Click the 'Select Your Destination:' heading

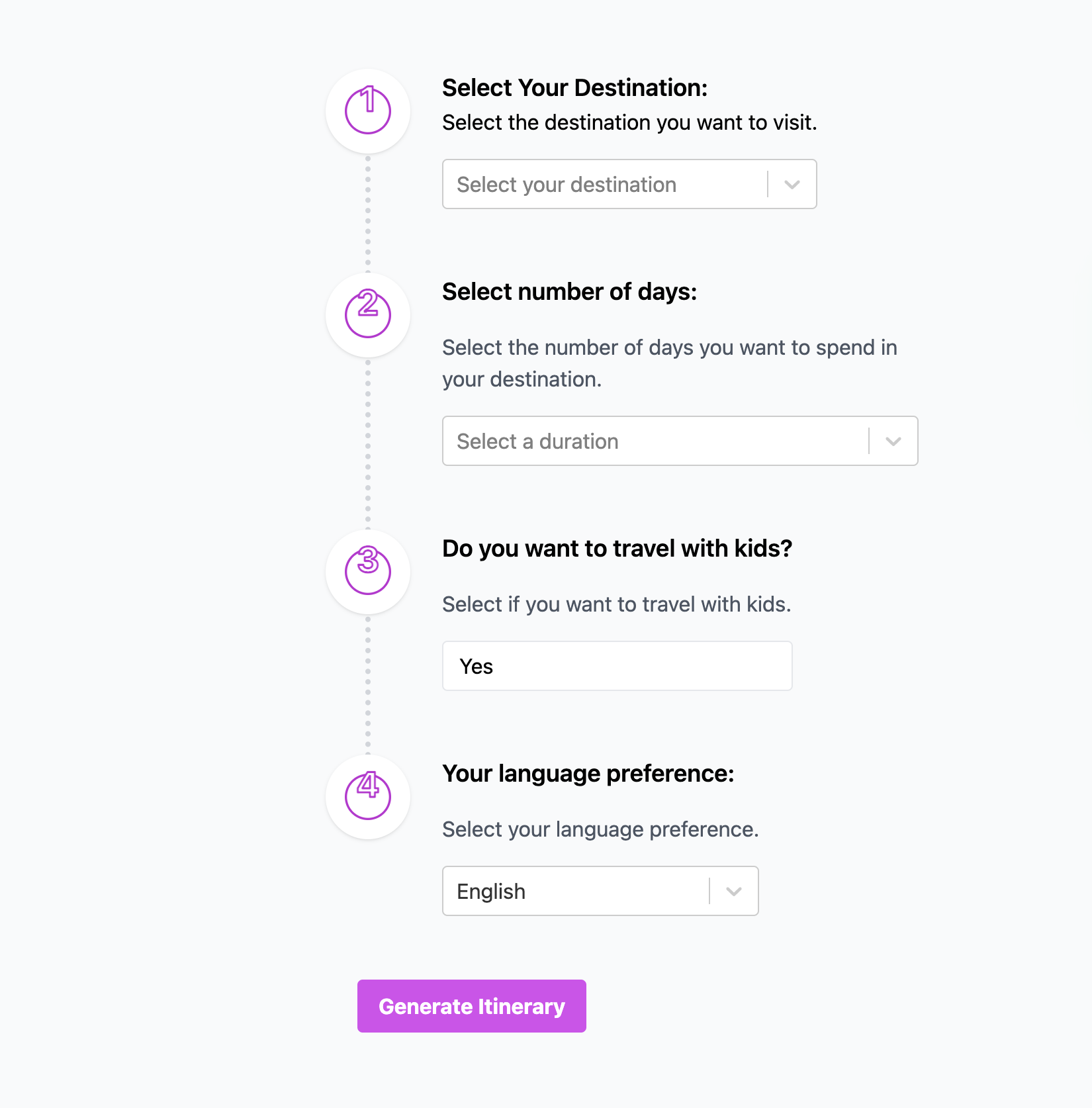tap(575, 87)
